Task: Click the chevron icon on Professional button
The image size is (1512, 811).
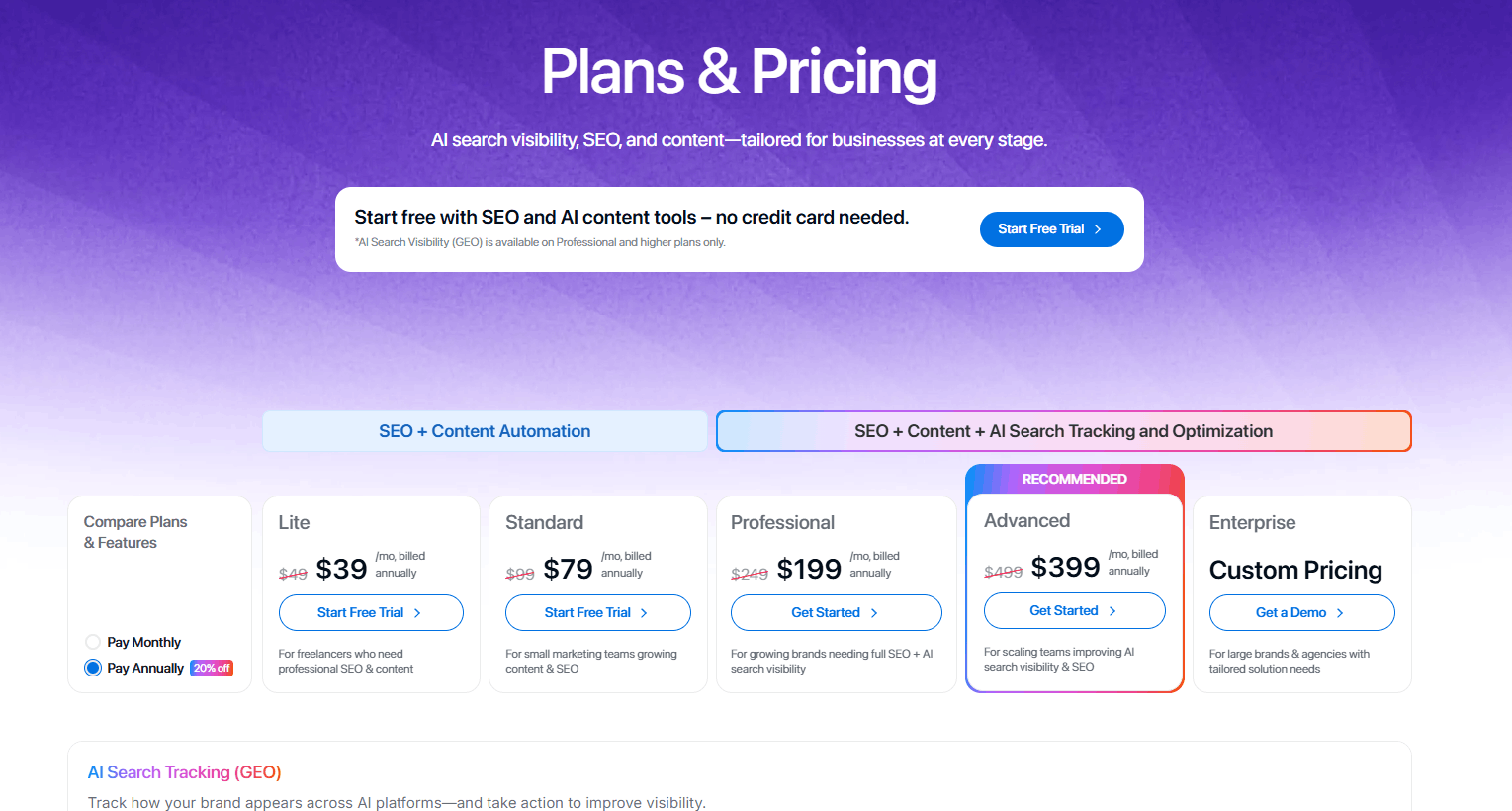Action: [874, 613]
